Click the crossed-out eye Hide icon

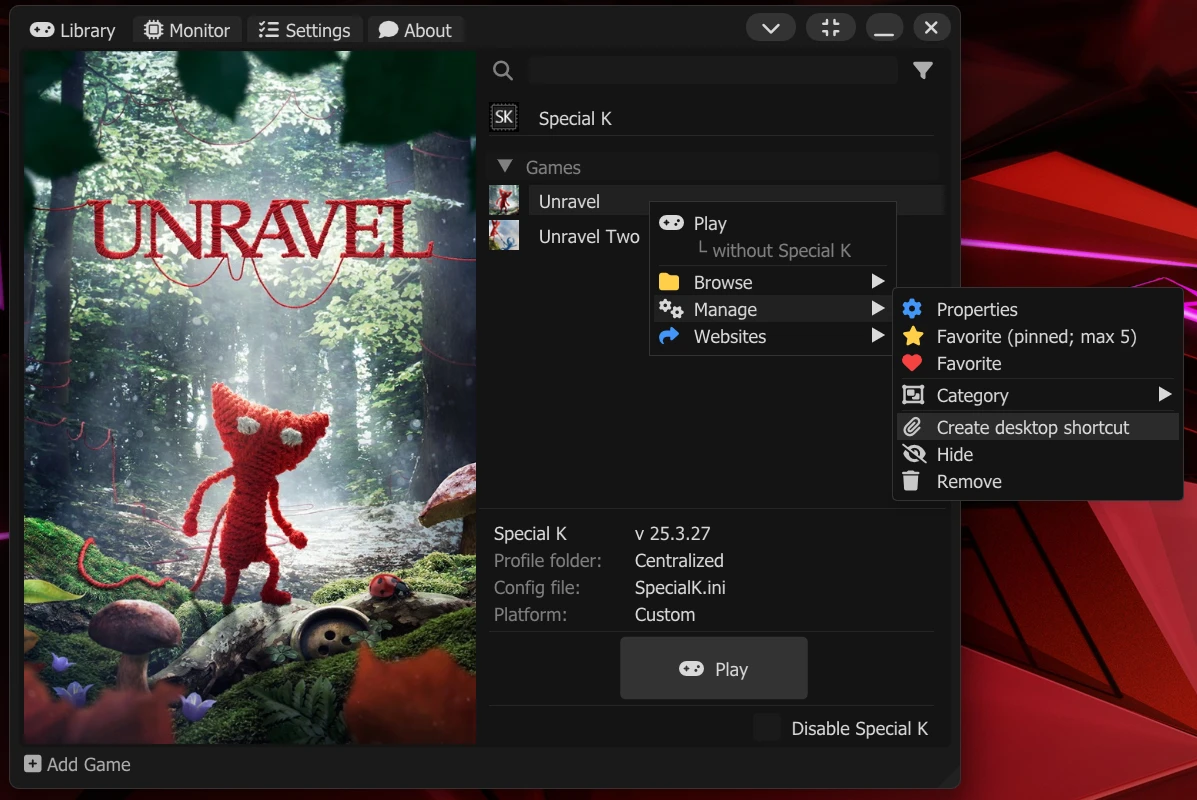pos(914,454)
